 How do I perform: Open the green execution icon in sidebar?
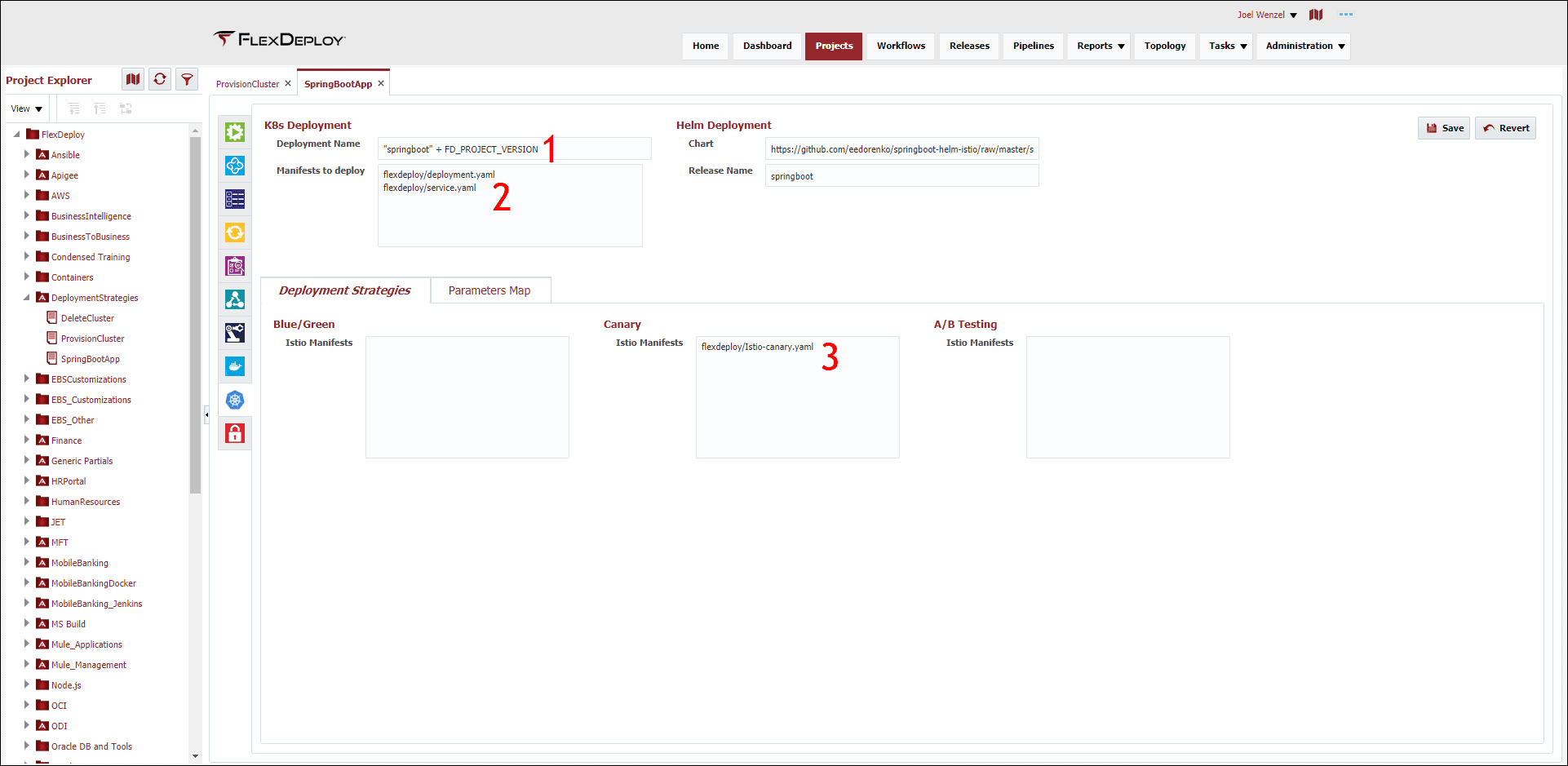pos(235,132)
